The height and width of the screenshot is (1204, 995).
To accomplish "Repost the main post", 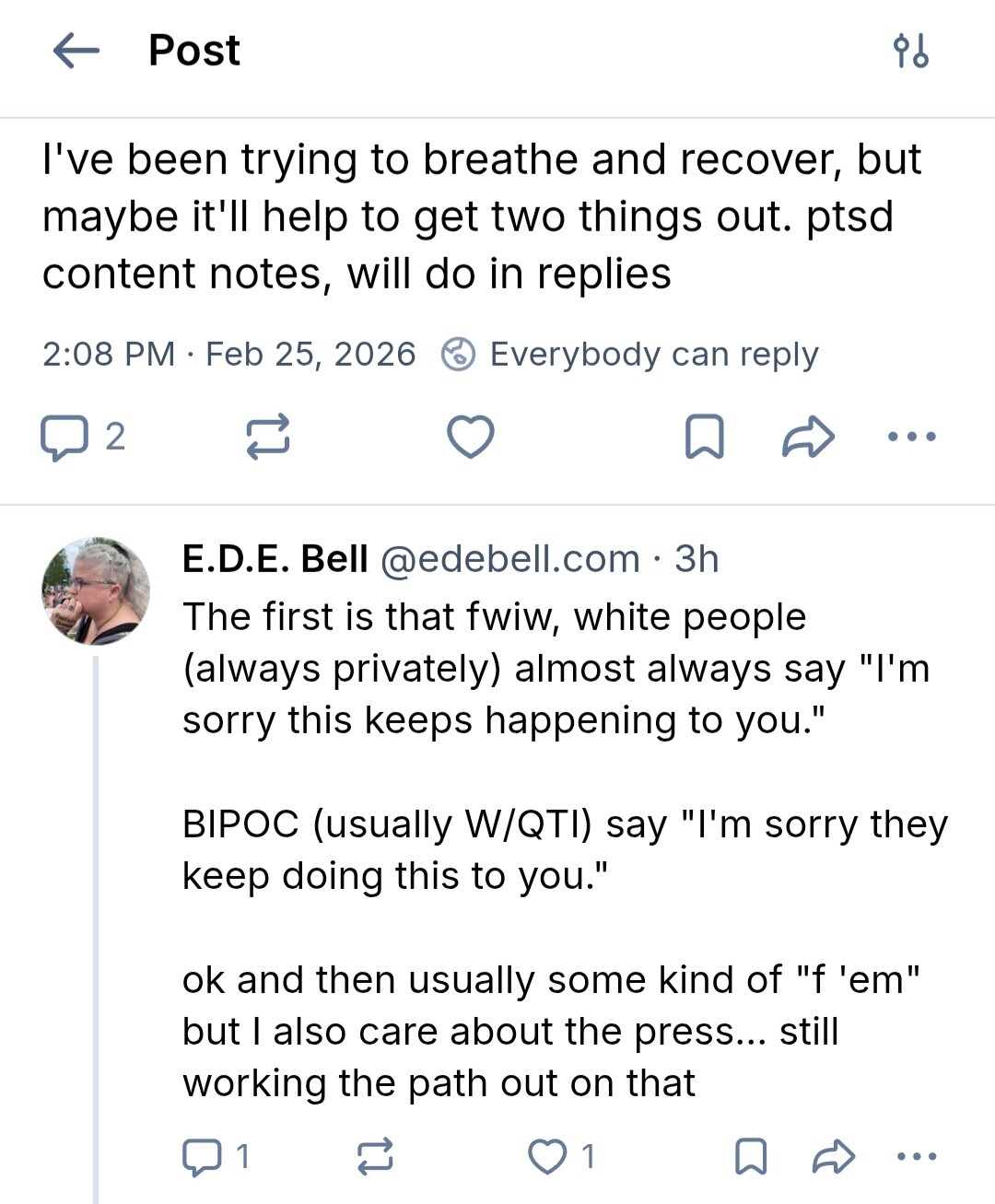I will 268,437.
